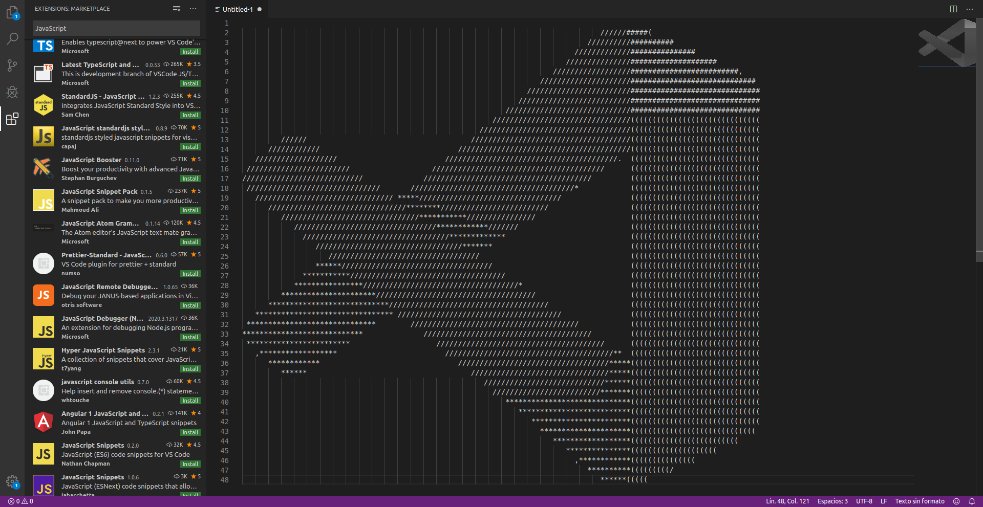
Task: Click the JavaScript search field in Extensions
Action: pyautogui.click(x=117, y=28)
